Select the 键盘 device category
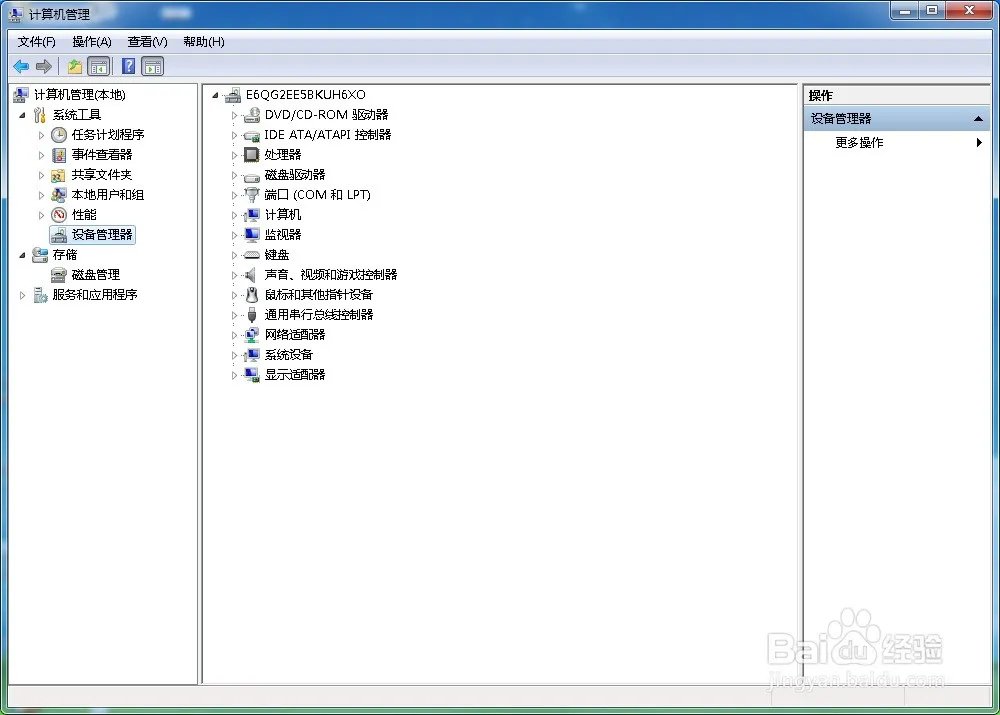Image resolution: width=1000 pixels, height=715 pixels. pyautogui.click(x=276, y=255)
